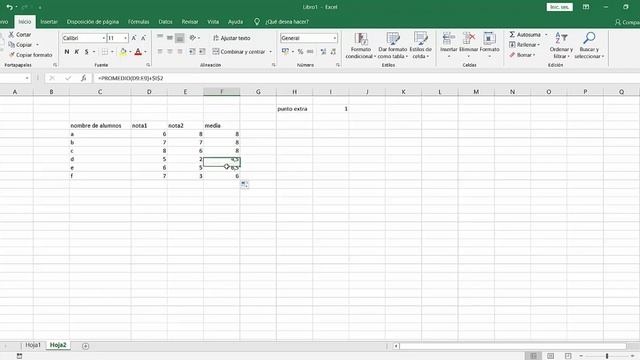640x360 pixels.
Task: Open Rellenar fill menu
Action: pyautogui.click(x=524, y=44)
